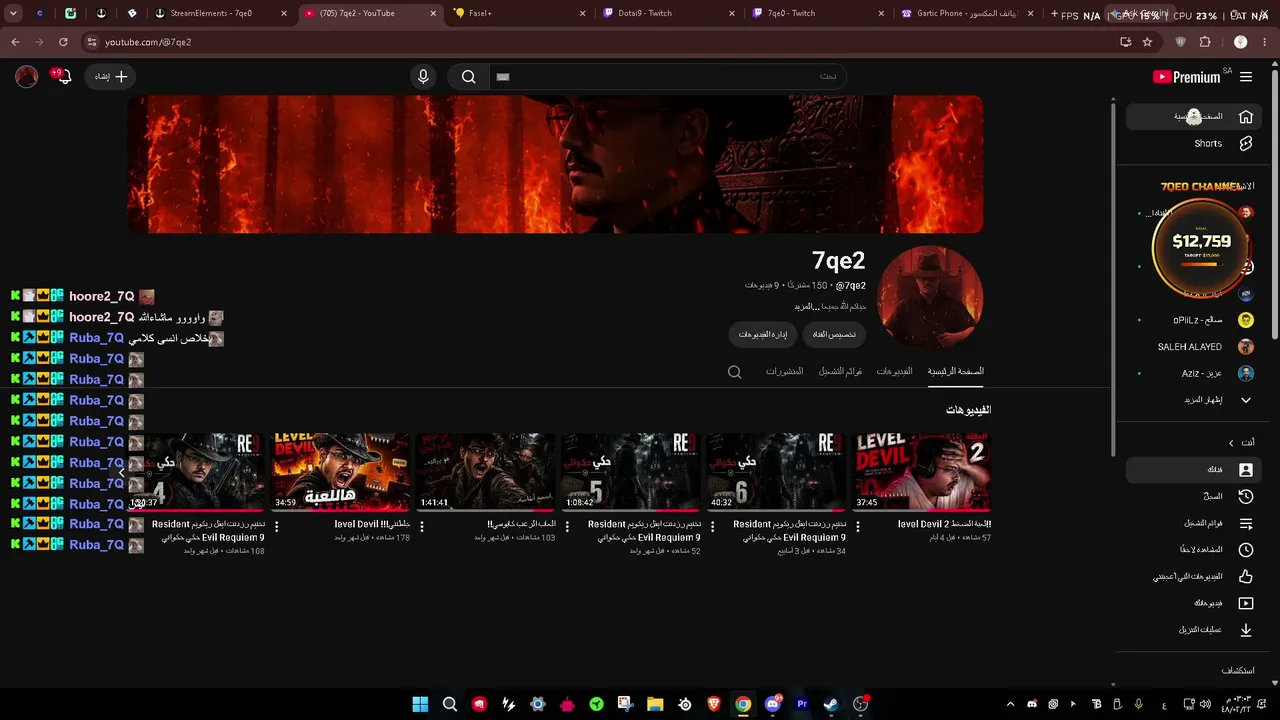Open Your channel in the sidebar

coord(1192,470)
